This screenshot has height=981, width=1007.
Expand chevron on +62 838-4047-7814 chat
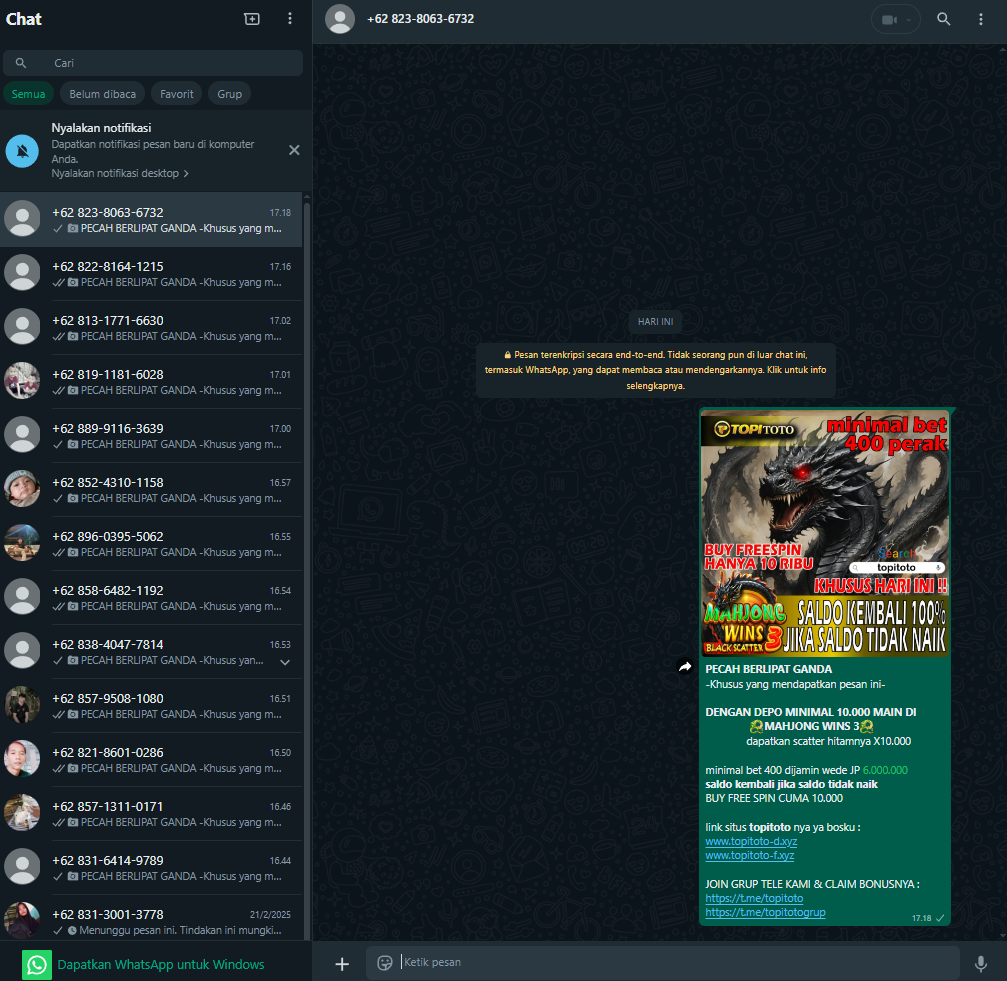285,662
